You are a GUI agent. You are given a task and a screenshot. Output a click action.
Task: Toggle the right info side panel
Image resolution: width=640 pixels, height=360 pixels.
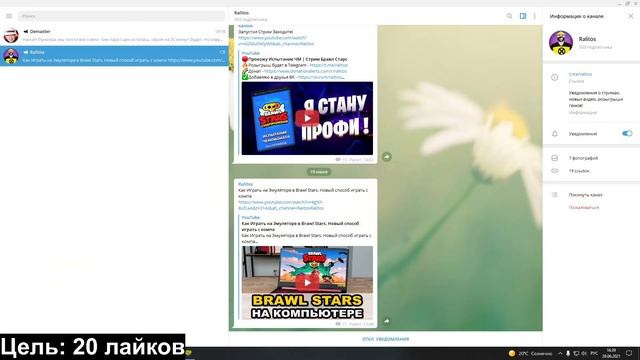[523, 16]
